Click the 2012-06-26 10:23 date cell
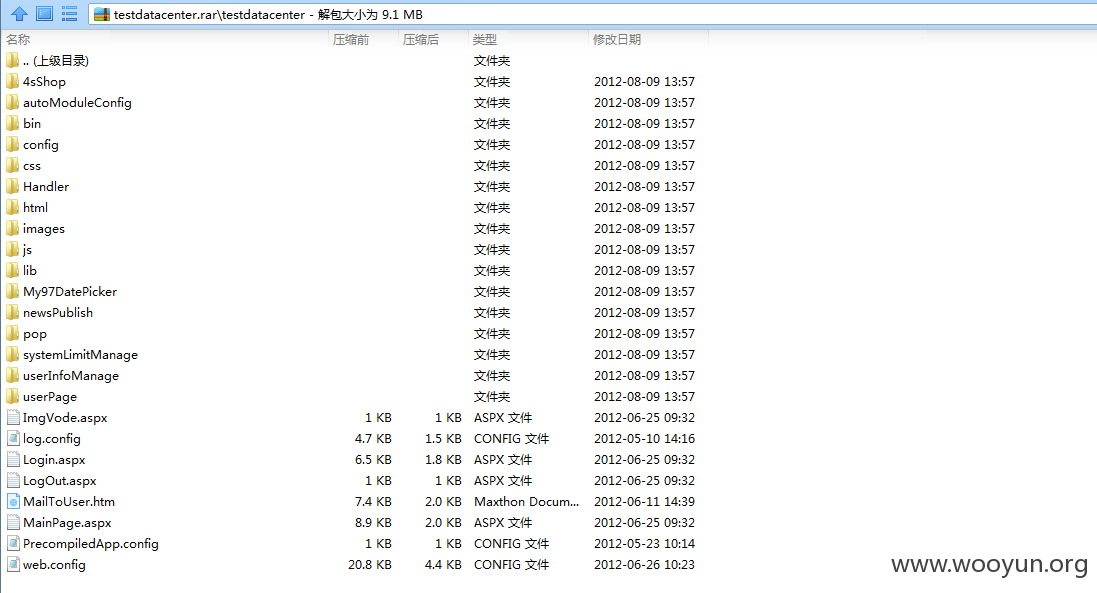The height and width of the screenshot is (593, 1097). (x=644, y=564)
